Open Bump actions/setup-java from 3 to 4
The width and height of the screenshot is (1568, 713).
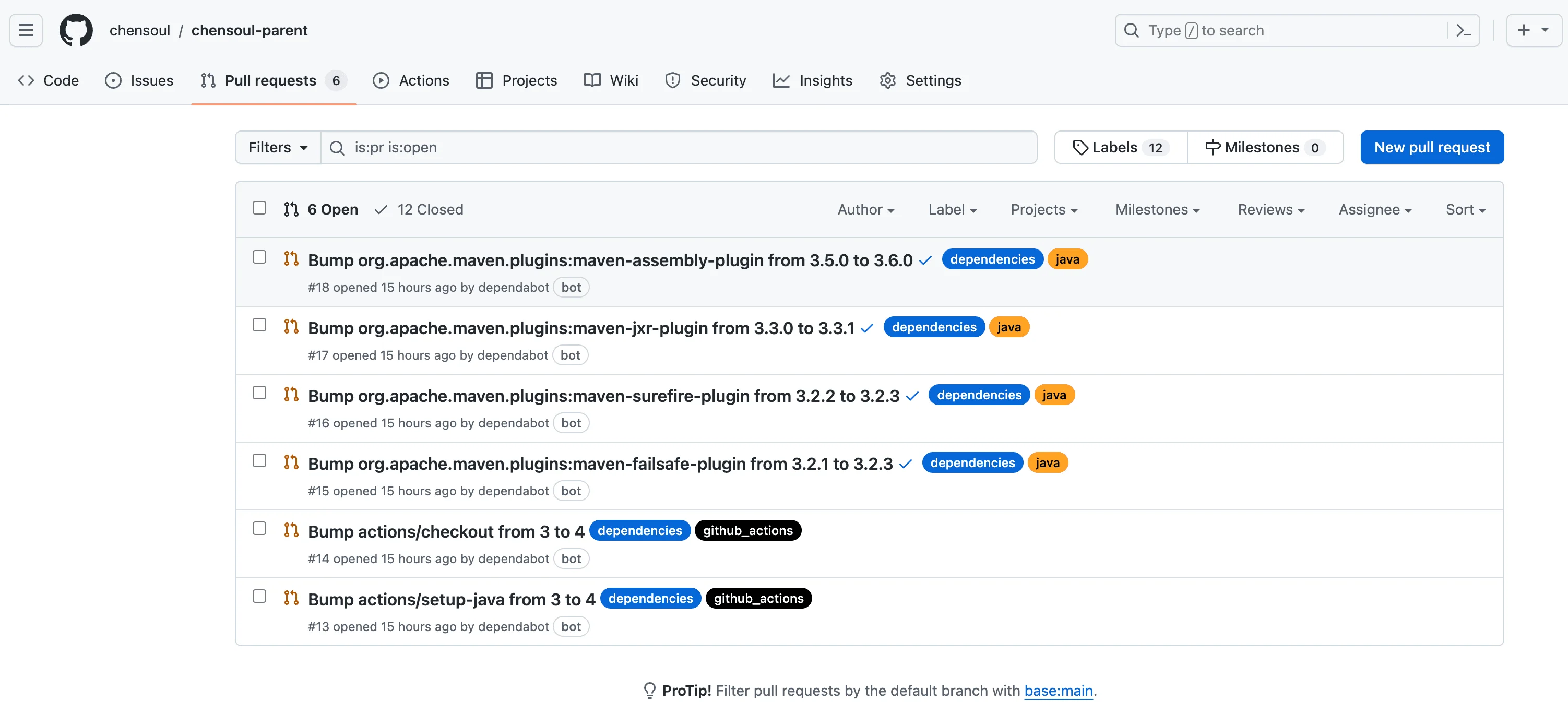coord(452,599)
